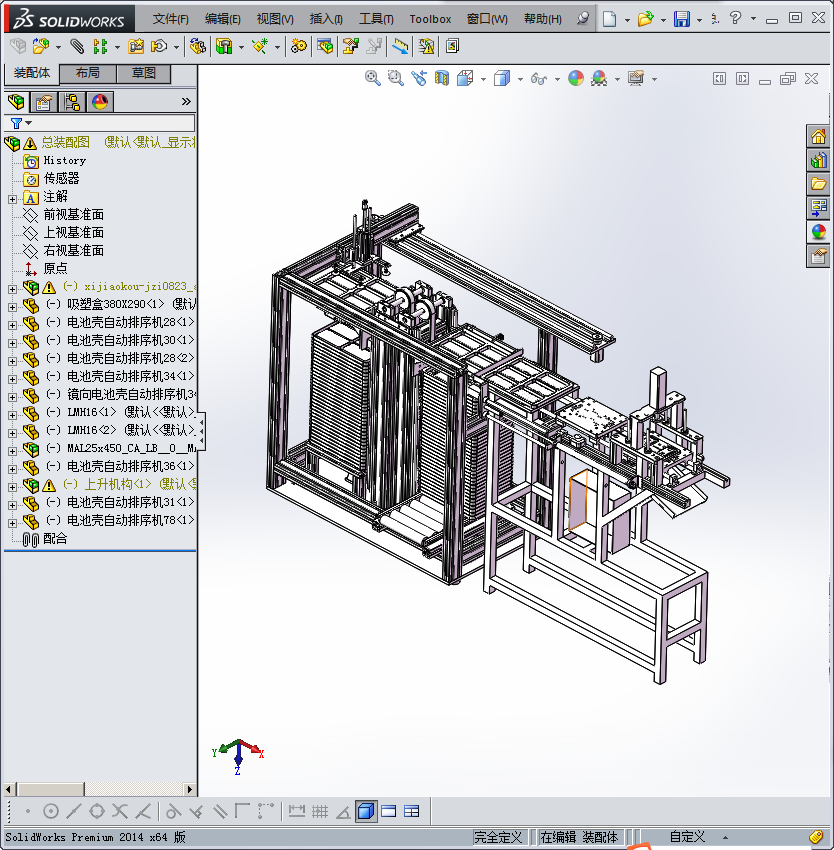Image resolution: width=834 pixels, height=850 pixels.
Task: Select 前视基准面 in the feature tree
Action: coord(73,215)
